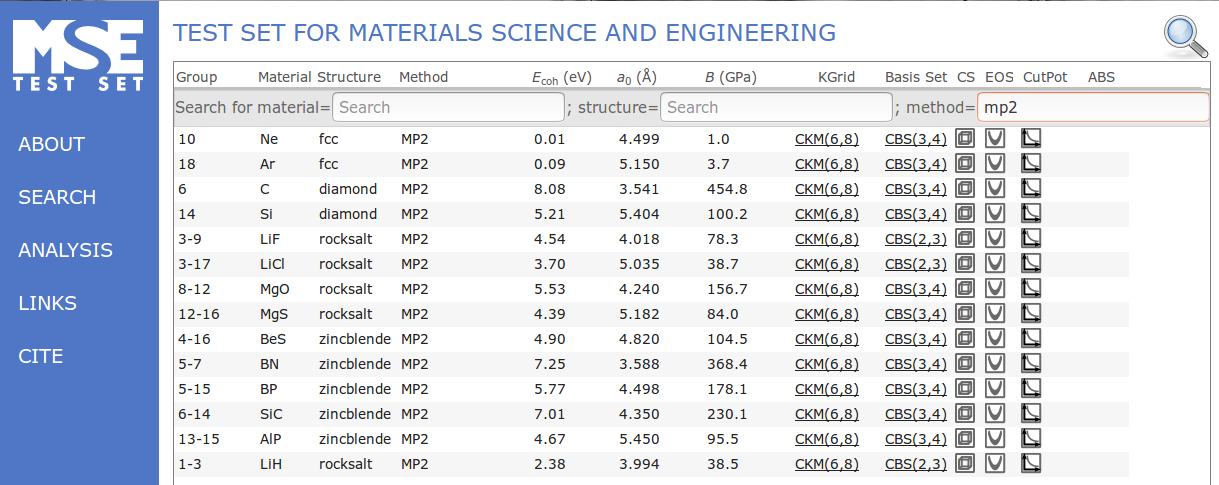This screenshot has height=485, width=1219.
Task: Open EOS icon for BN row
Action: tap(995, 364)
